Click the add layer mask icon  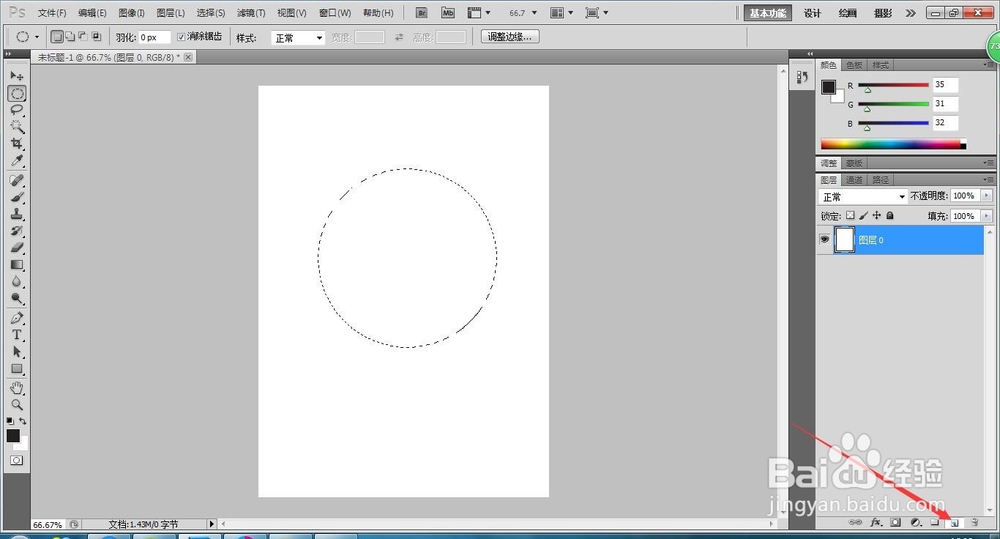tap(896, 522)
